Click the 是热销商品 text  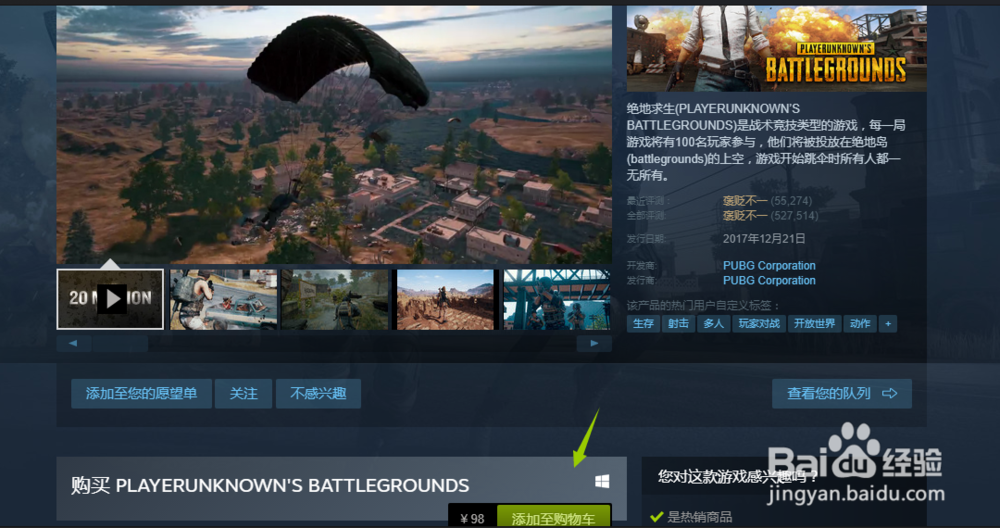[700, 517]
